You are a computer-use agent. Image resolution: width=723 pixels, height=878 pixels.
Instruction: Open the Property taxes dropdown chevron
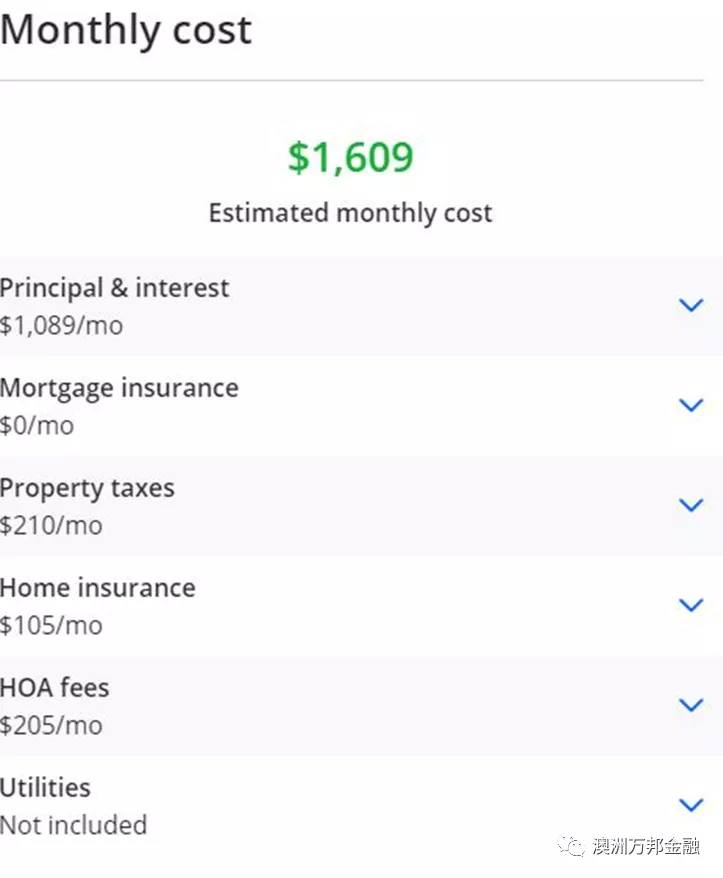(691, 505)
